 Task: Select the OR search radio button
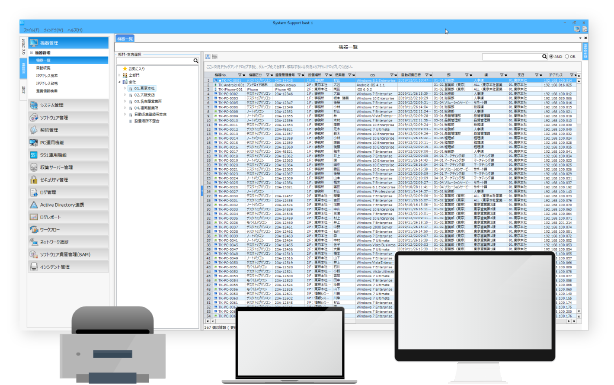click(x=567, y=57)
